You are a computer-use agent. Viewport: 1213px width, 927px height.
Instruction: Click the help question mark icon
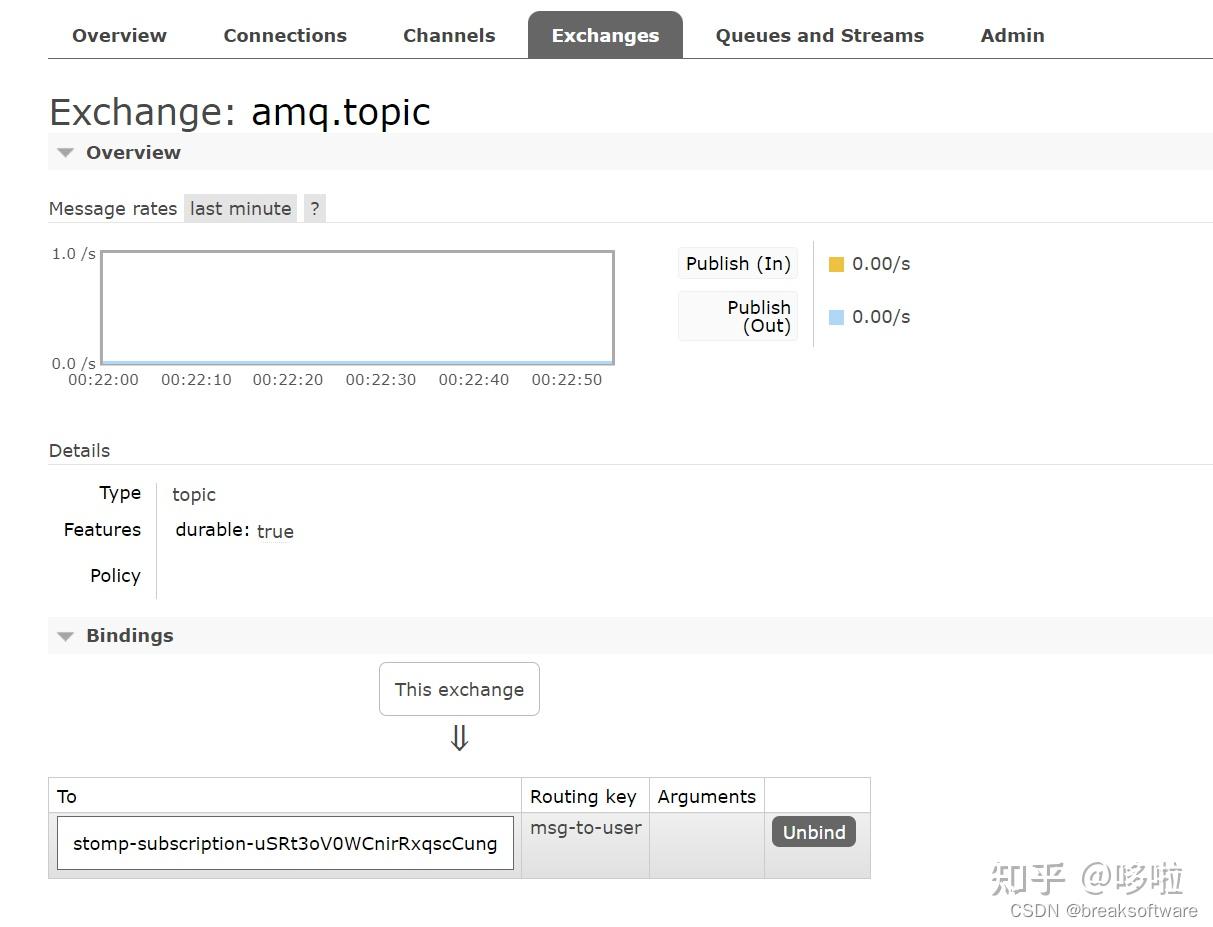click(314, 208)
